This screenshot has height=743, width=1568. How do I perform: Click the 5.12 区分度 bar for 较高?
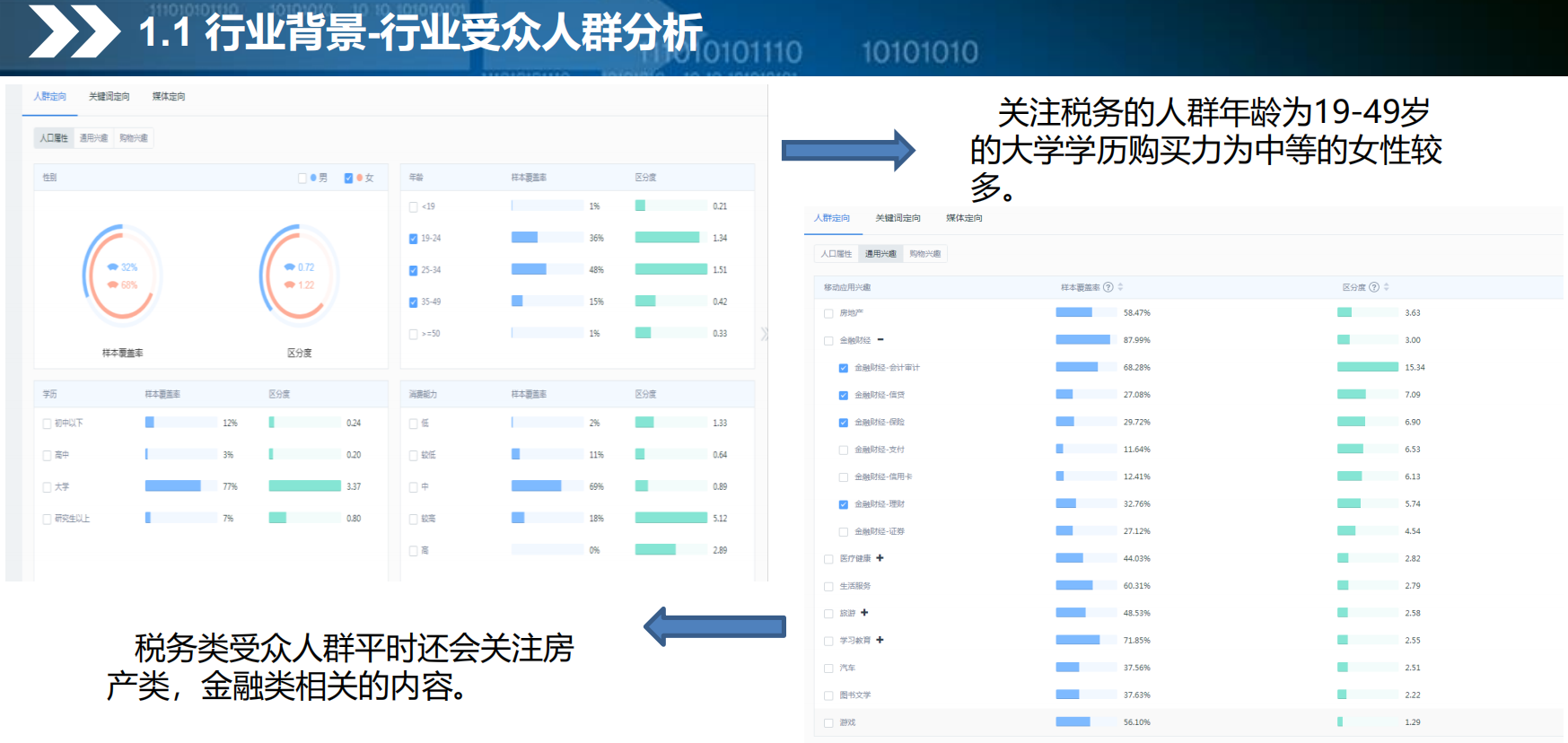point(671,518)
